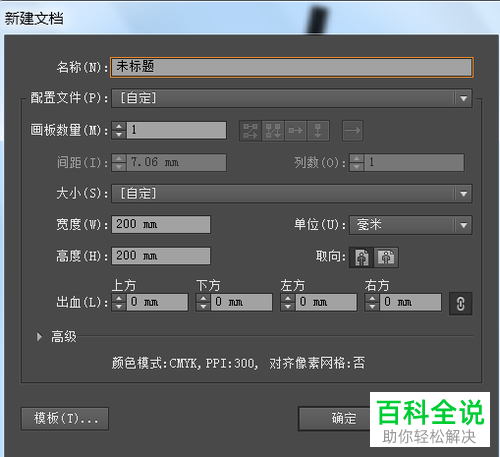Toggle the bleed link chain icon
Screen dimensions: 500x457
point(460,304)
